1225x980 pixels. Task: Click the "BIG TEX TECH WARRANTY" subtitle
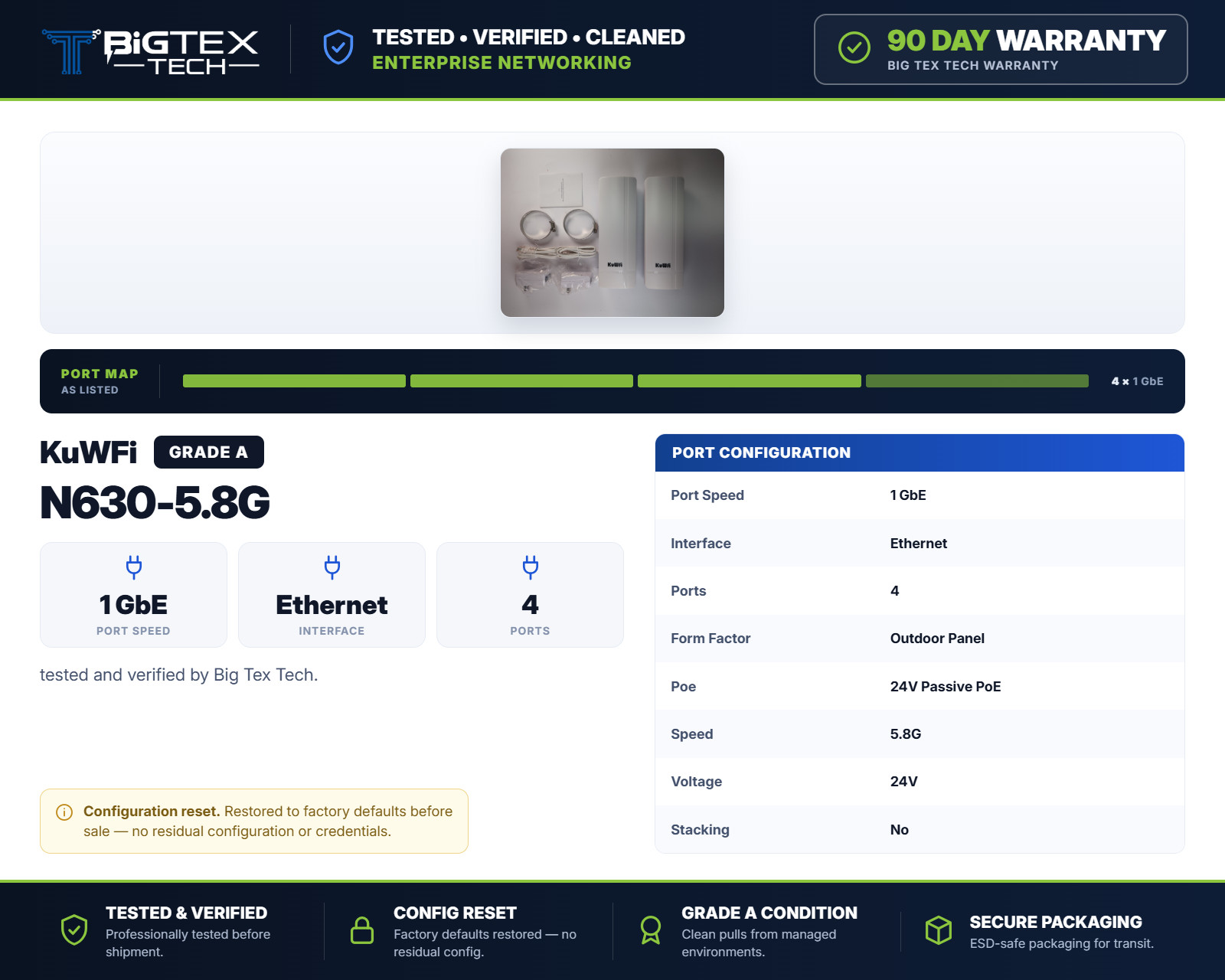(x=973, y=66)
